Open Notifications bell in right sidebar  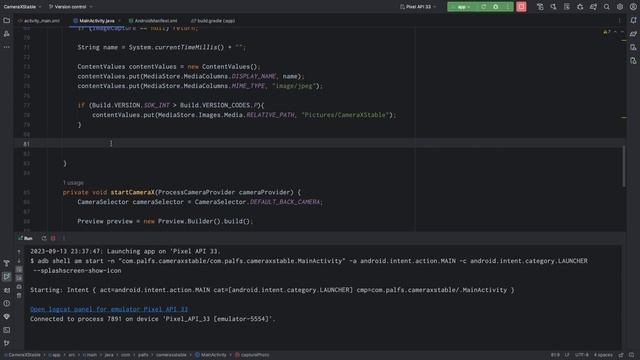pyautogui.click(x=633, y=20)
